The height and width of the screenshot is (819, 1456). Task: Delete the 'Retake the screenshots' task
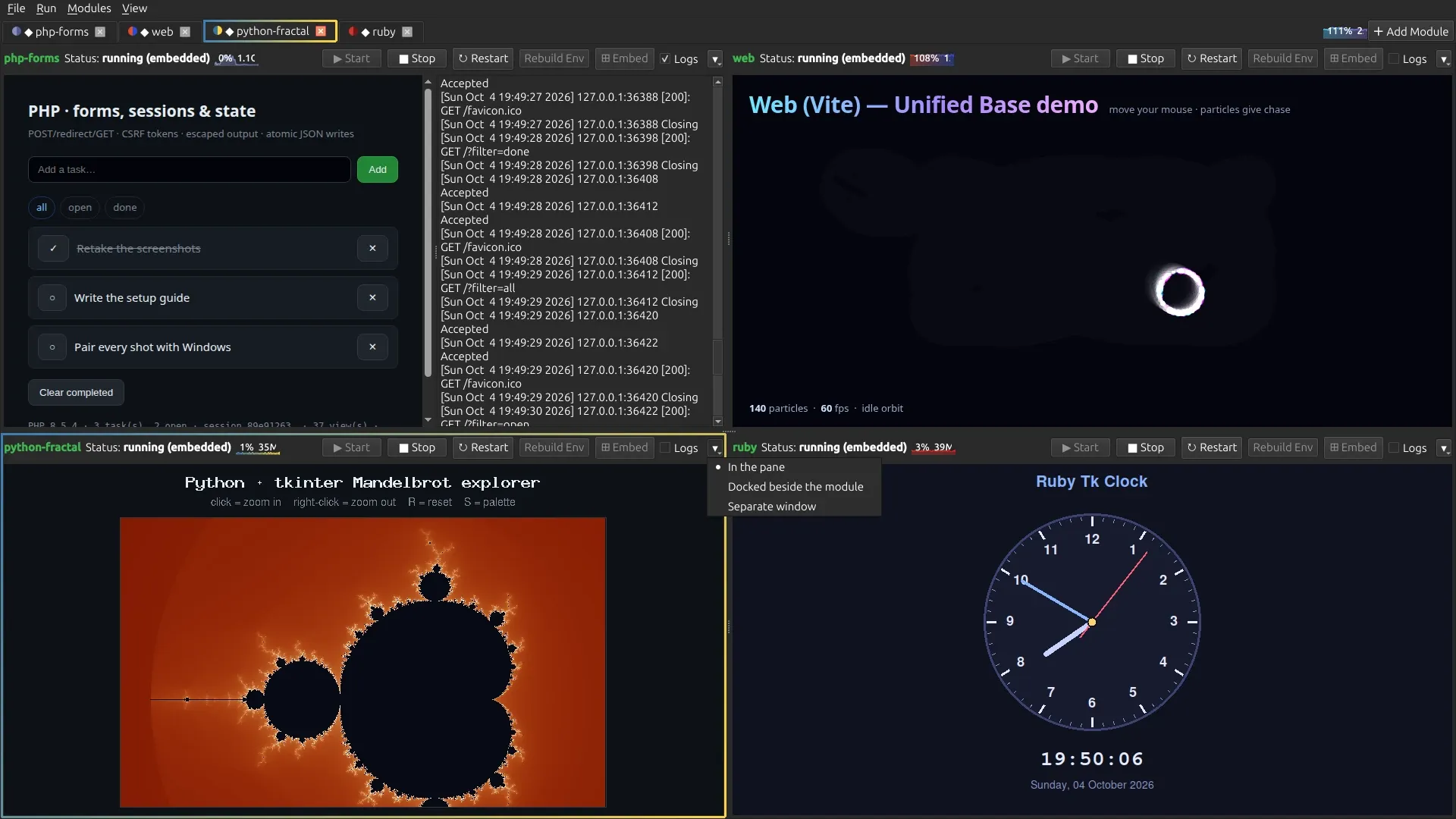tap(372, 248)
